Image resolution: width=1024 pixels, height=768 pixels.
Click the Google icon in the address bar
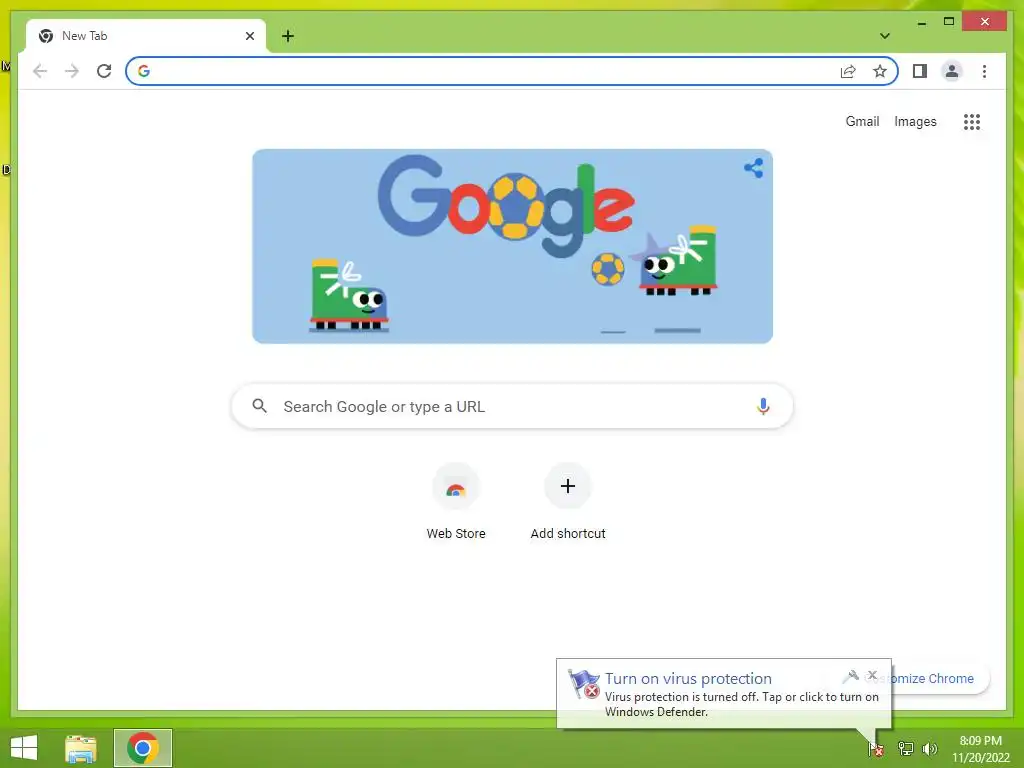click(x=144, y=71)
